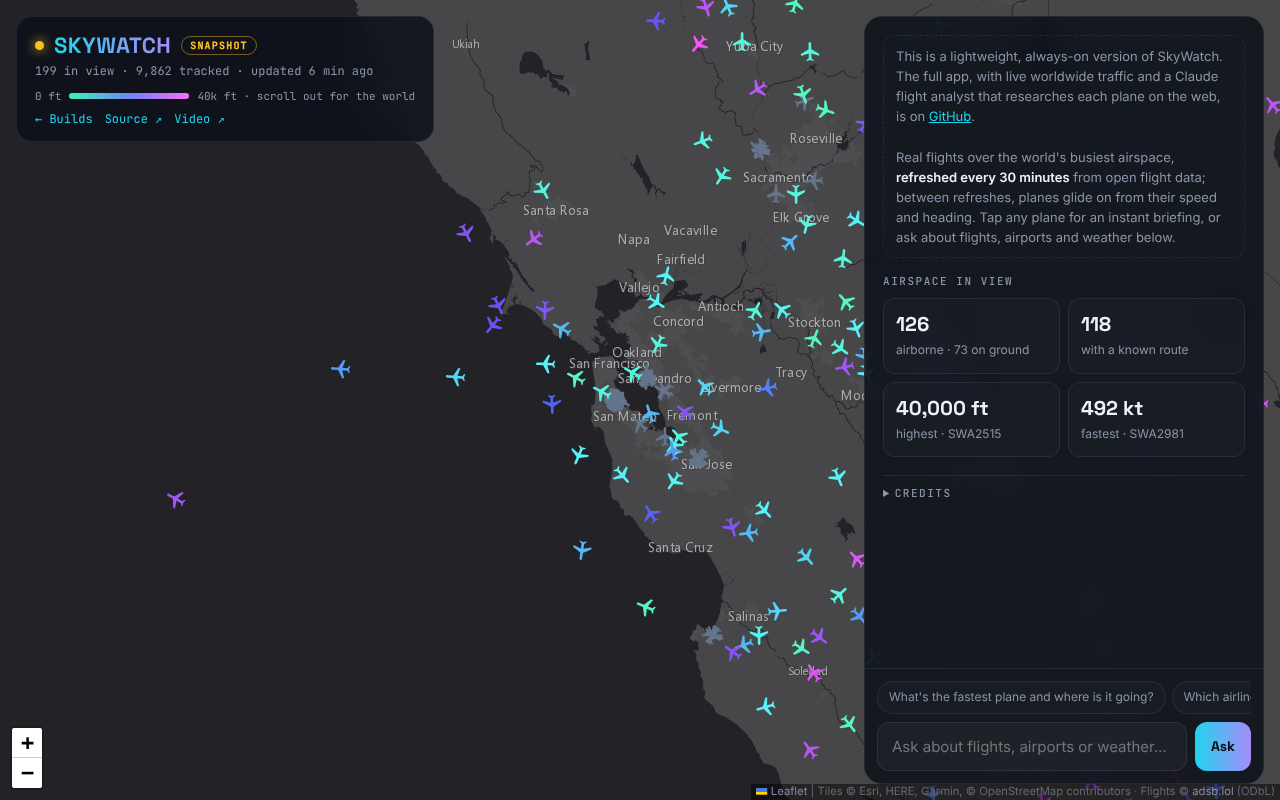Open the adsb.lol attribution link

[x=1212, y=791]
